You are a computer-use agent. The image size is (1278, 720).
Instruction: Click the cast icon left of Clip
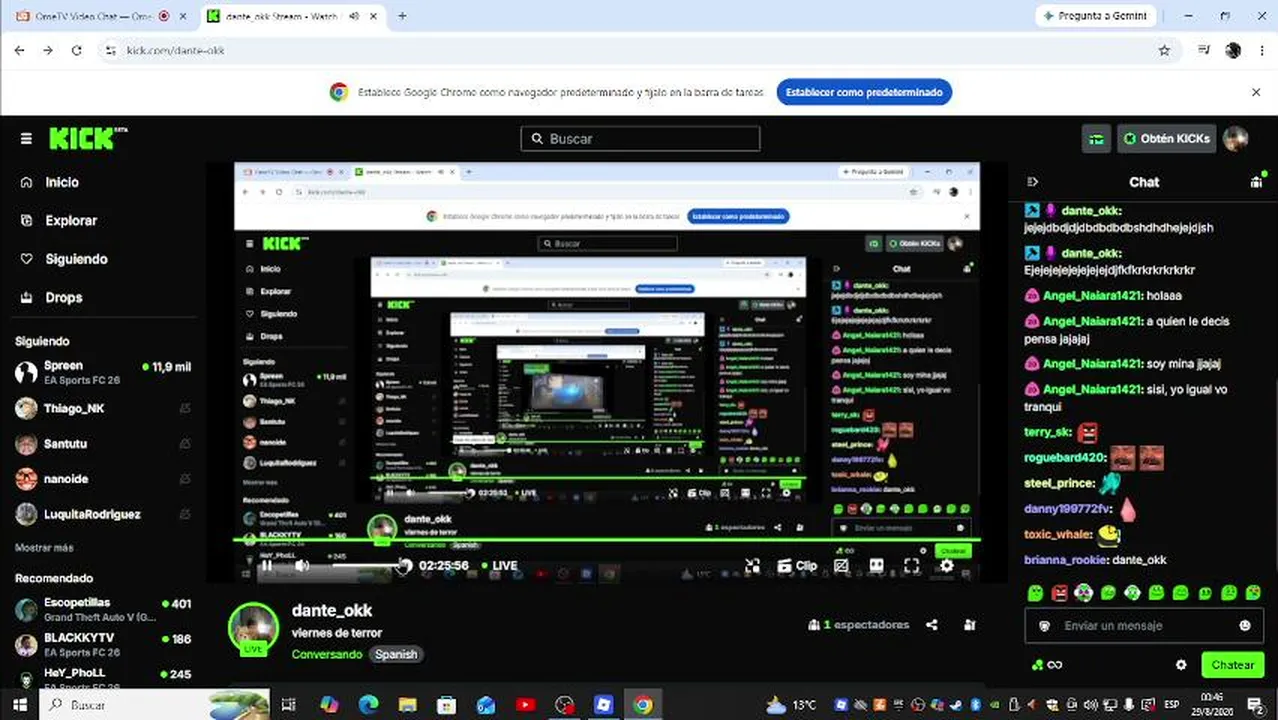pos(752,566)
